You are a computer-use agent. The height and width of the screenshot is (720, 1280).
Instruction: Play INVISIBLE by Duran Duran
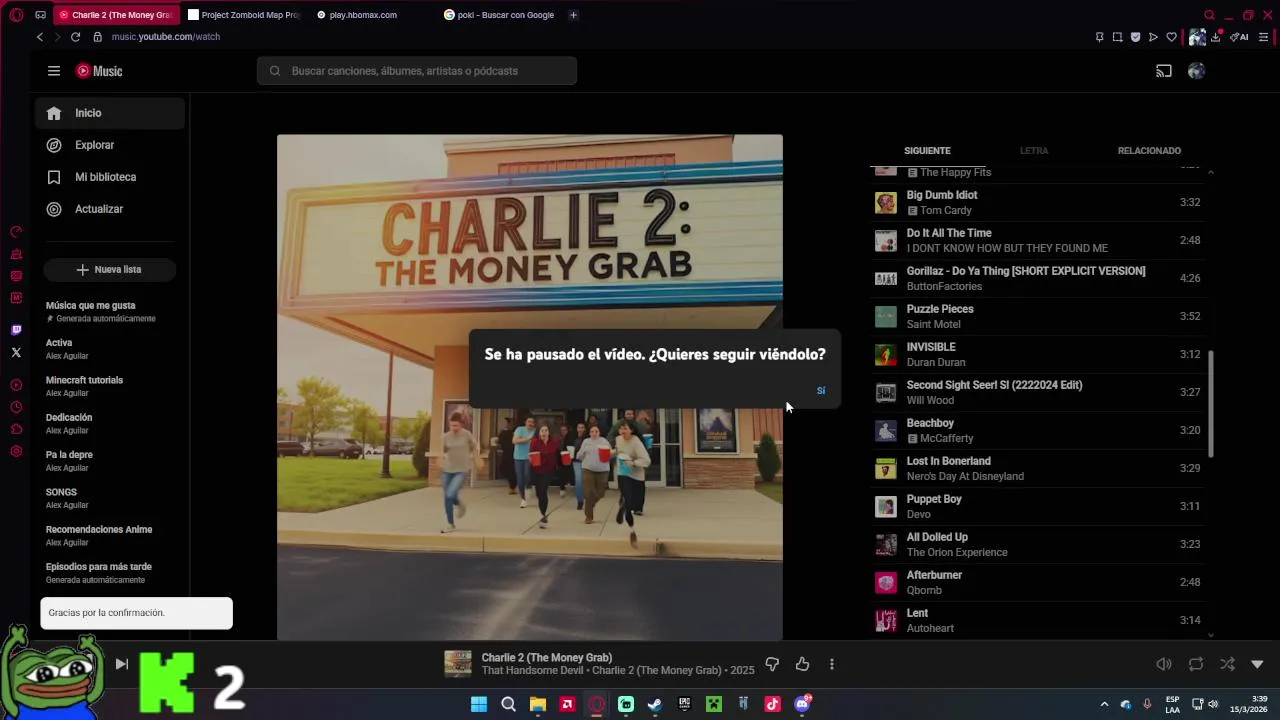pos(1037,355)
